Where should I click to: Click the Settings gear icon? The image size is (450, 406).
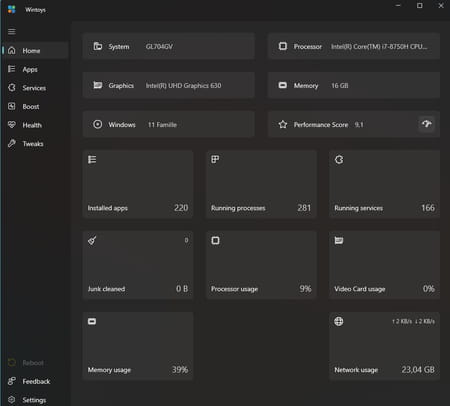click(x=12, y=399)
